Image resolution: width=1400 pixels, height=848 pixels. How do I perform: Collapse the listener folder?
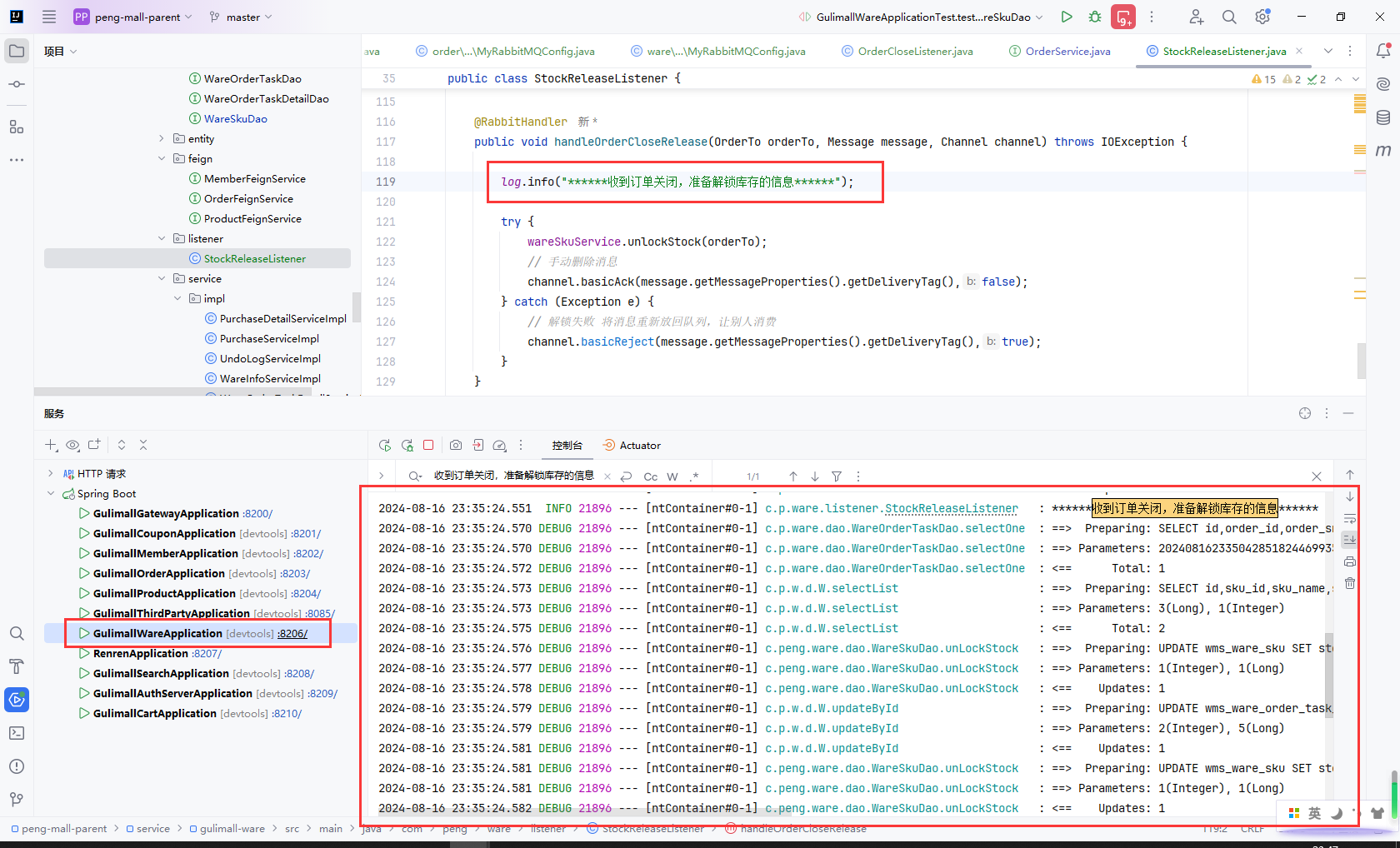pyautogui.click(x=162, y=239)
